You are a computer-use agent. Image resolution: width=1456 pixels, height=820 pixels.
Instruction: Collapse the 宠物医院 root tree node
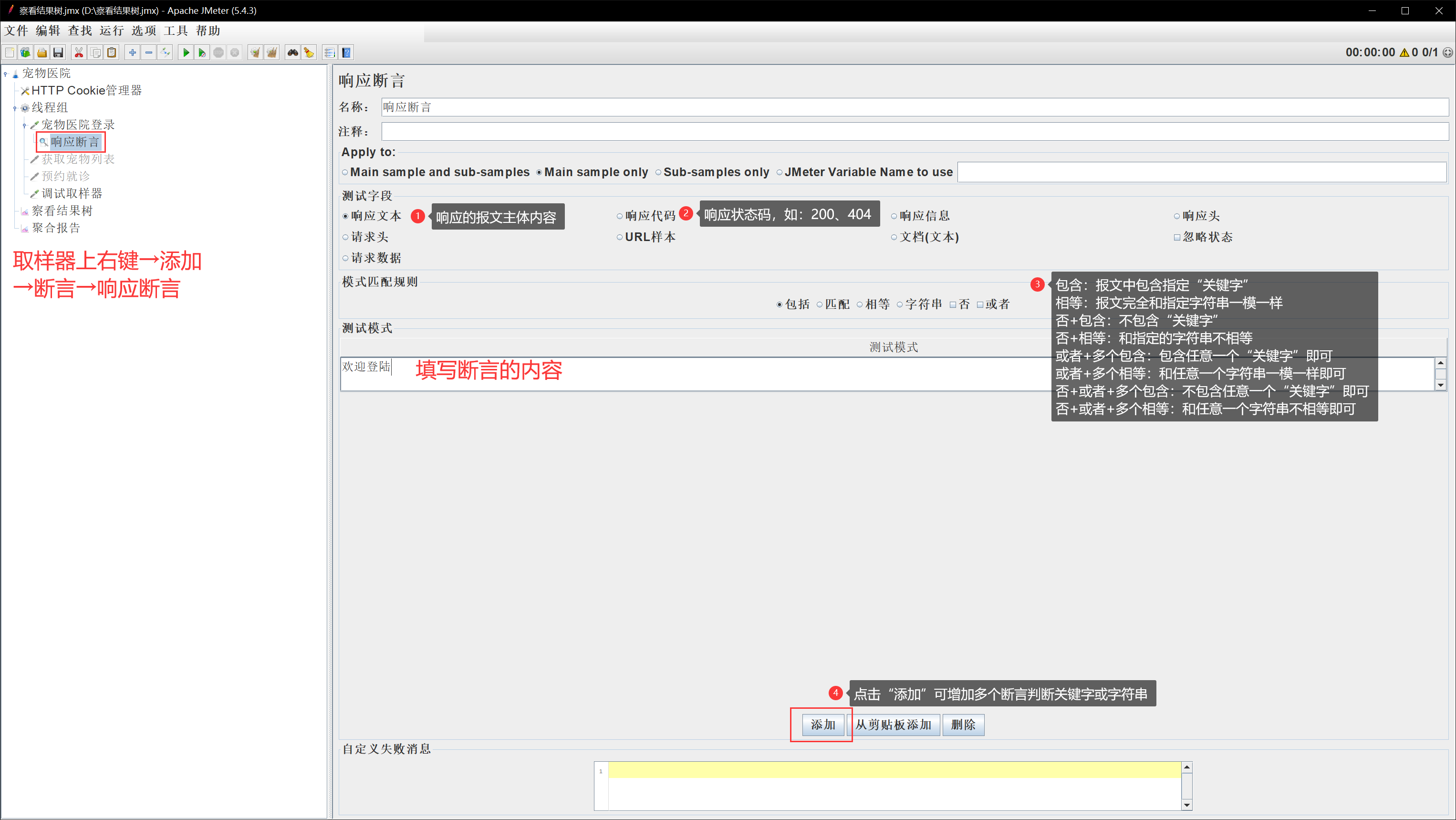click(6, 74)
